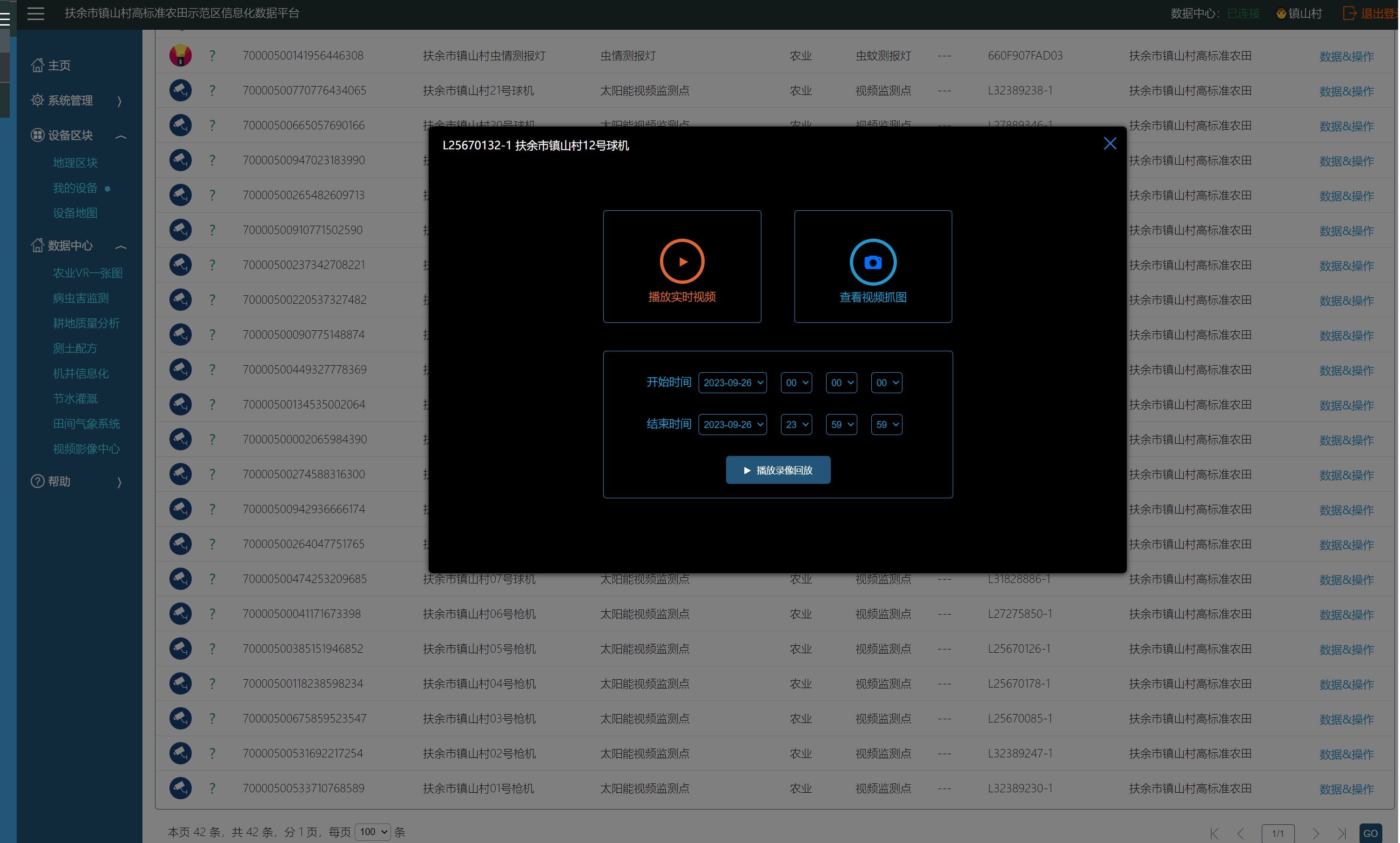Click question mark status in 7000500770776434065 row
Viewport: 1400px width, 843px height.
point(212,90)
